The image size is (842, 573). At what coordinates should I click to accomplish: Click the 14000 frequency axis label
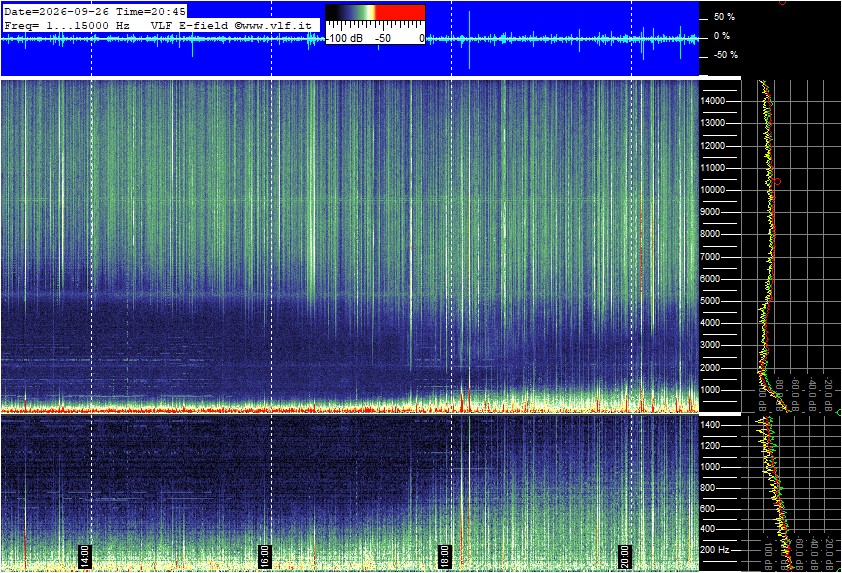point(714,101)
